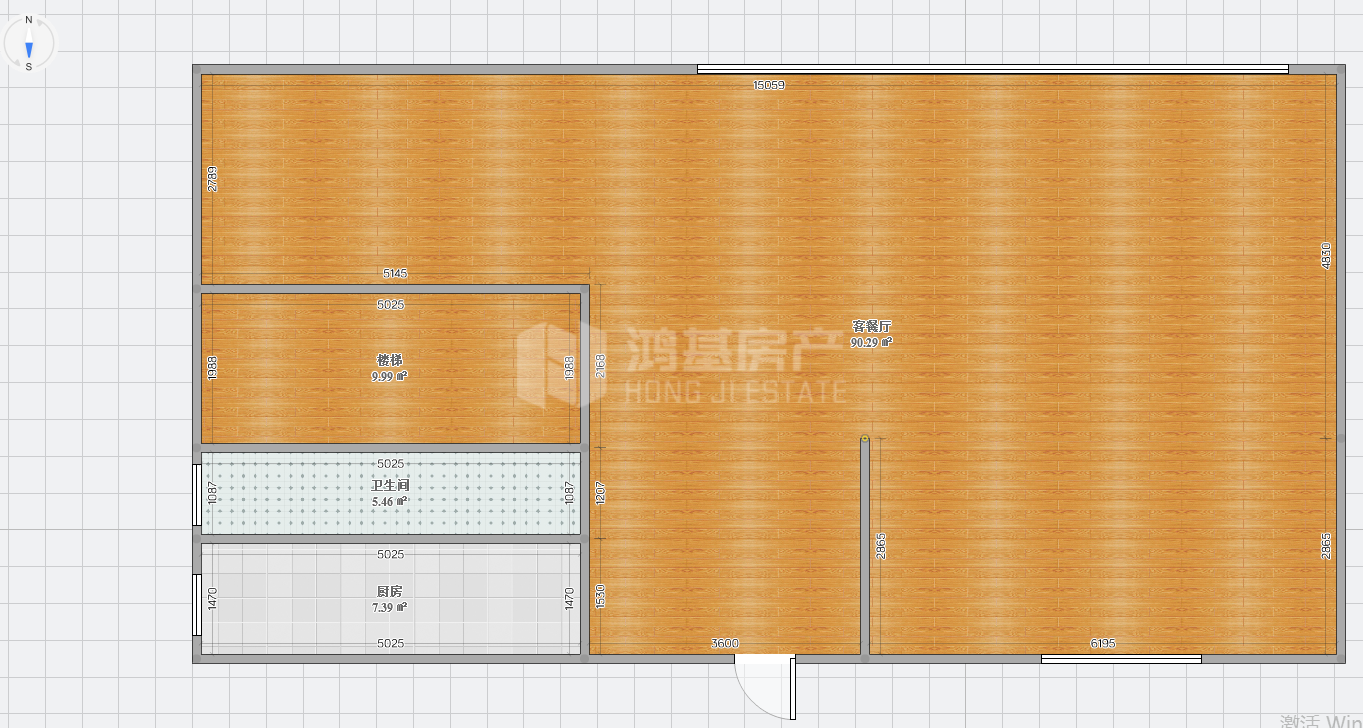Select the 3600 dimension near the door
The width and height of the screenshot is (1363, 728).
coord(724,644)
